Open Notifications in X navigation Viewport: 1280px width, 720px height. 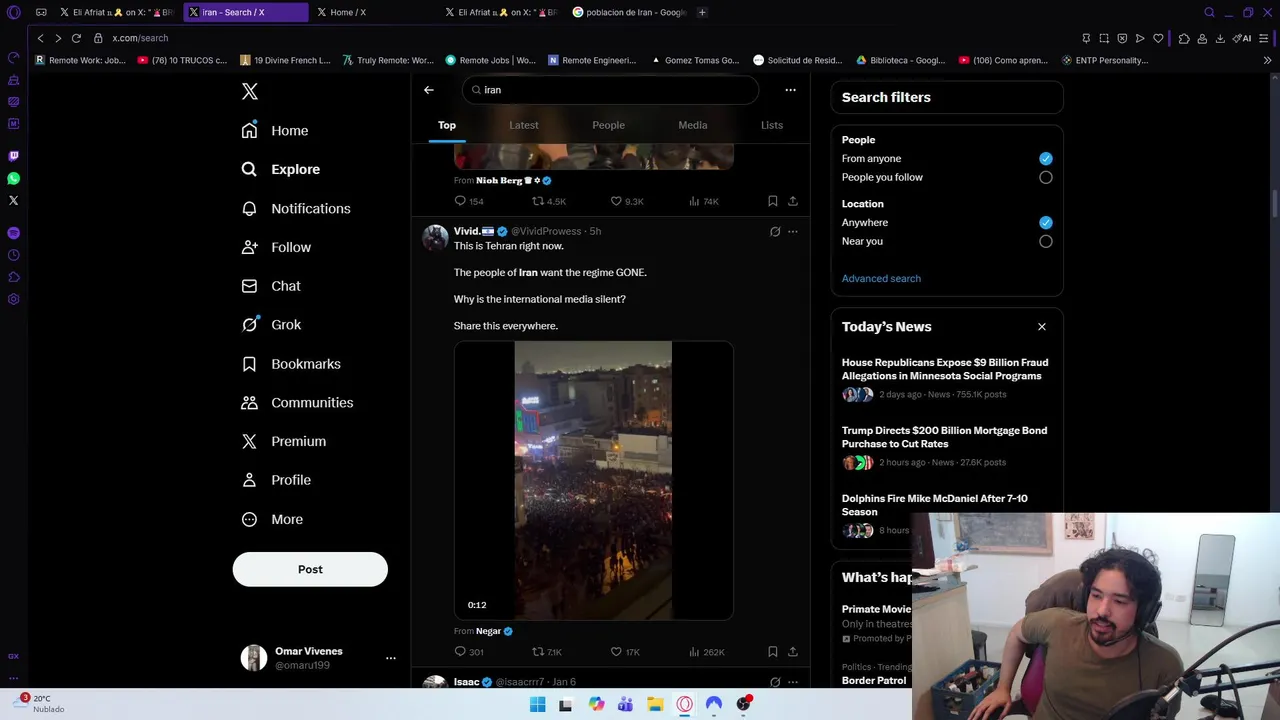tap(296, 208)
